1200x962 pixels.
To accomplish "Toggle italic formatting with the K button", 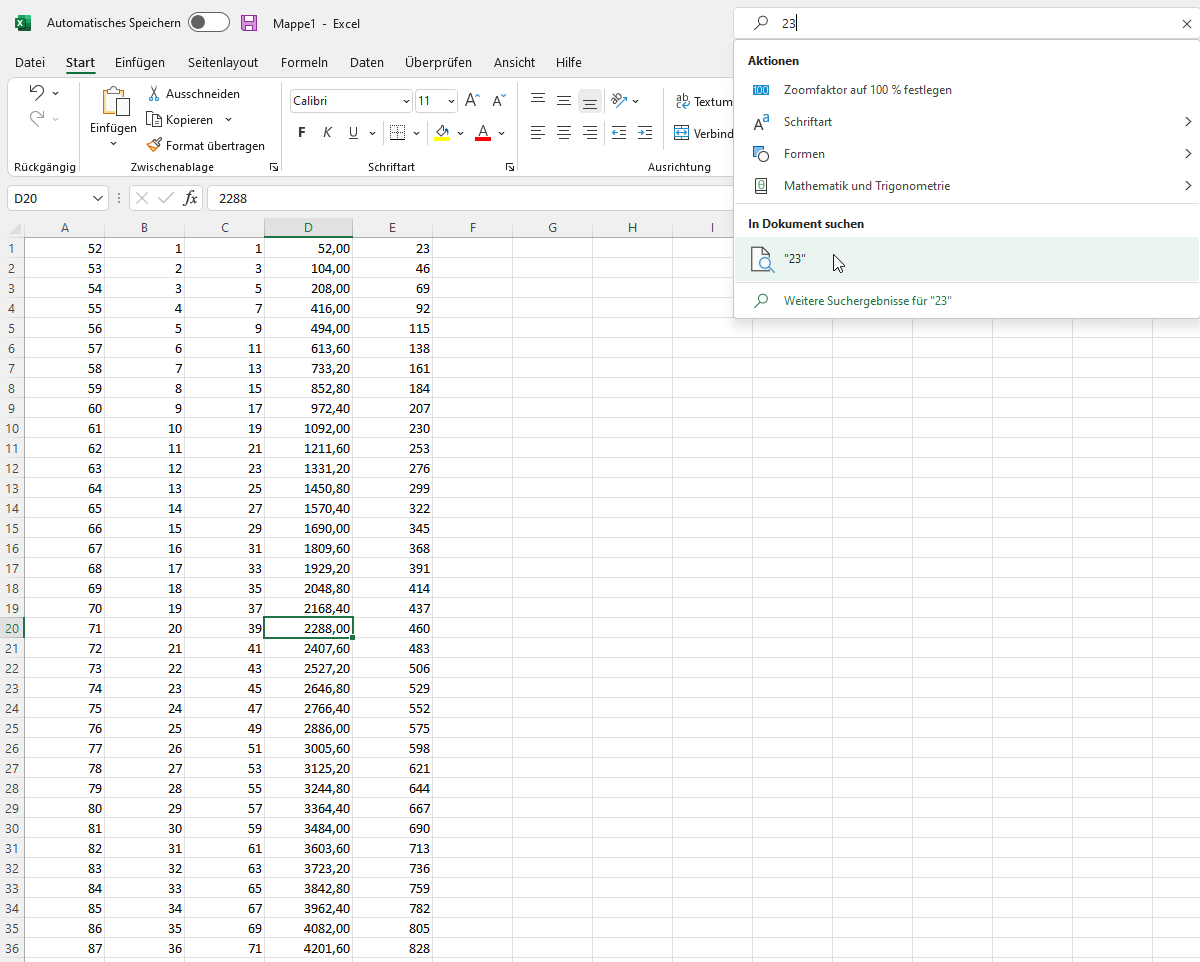I will tap(326, 132).
